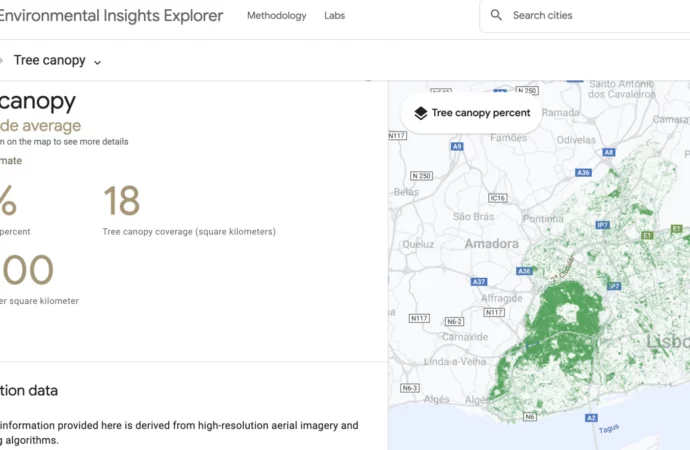Viewport: 690px width, 450px height.
Task: Click the Santo António dos Cavaleiros label
Action: coord(621,89)
